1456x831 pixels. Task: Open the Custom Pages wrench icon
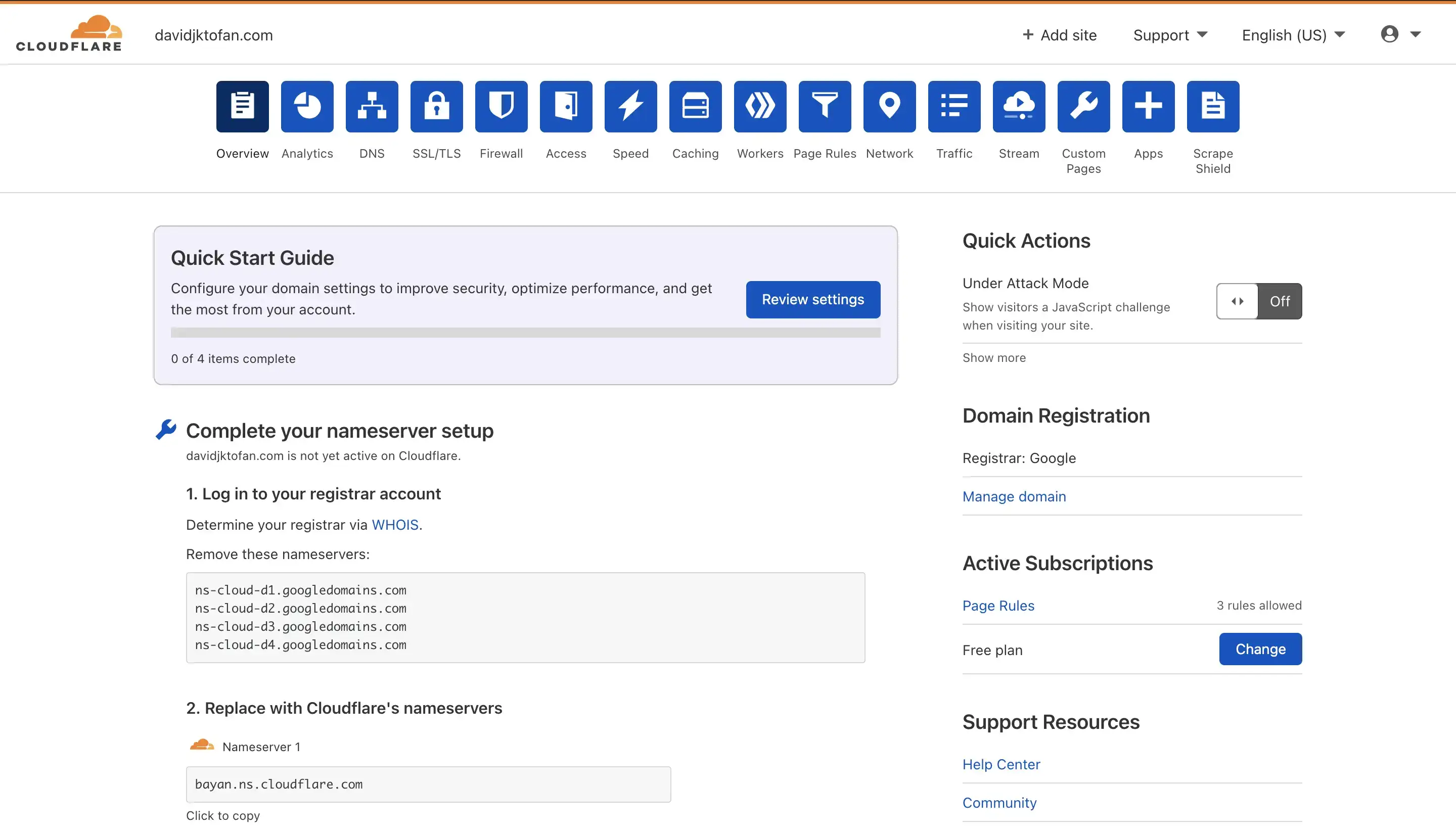(1083, 107)
